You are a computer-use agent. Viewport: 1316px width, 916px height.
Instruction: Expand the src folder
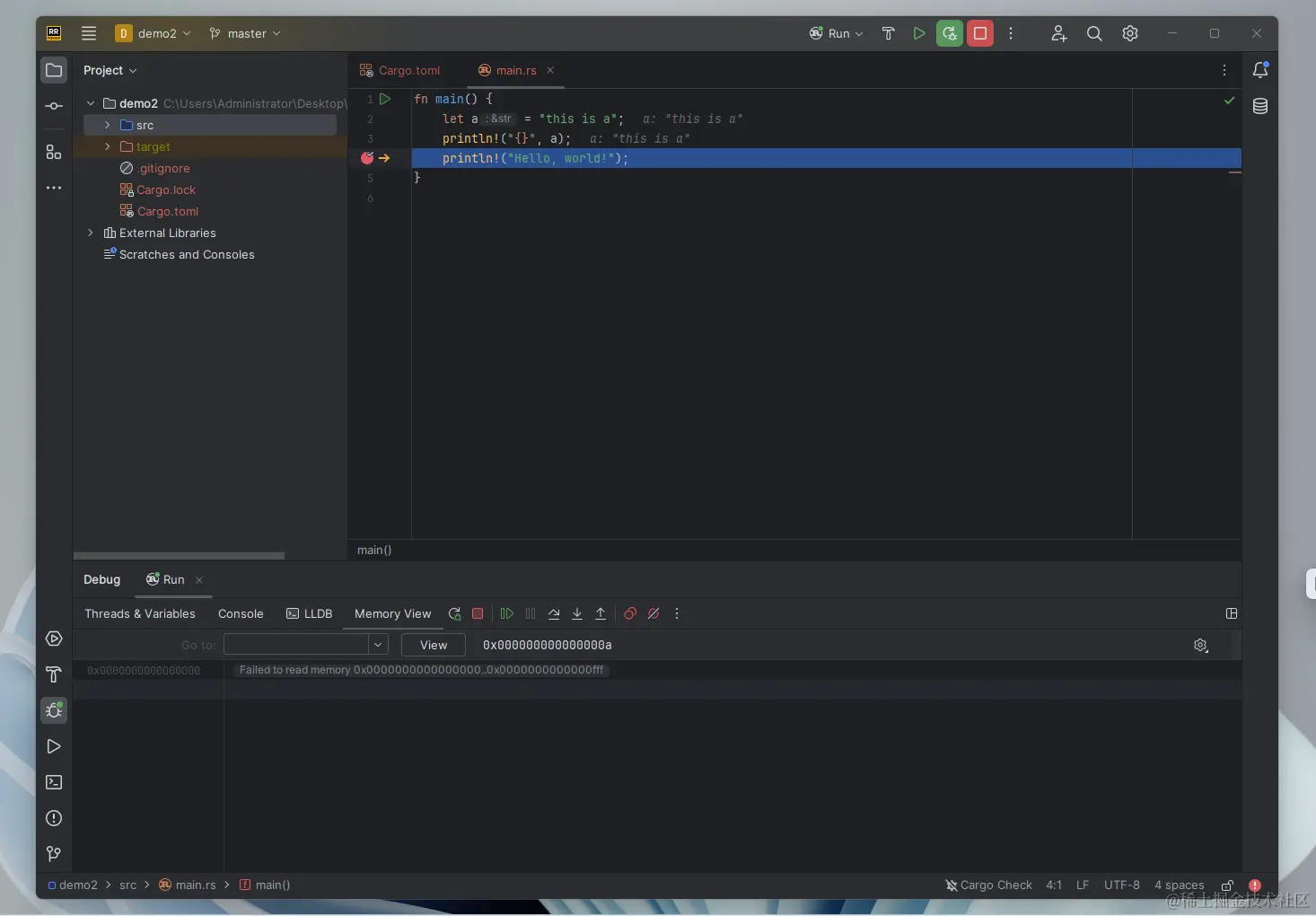(x=108, y=125)
